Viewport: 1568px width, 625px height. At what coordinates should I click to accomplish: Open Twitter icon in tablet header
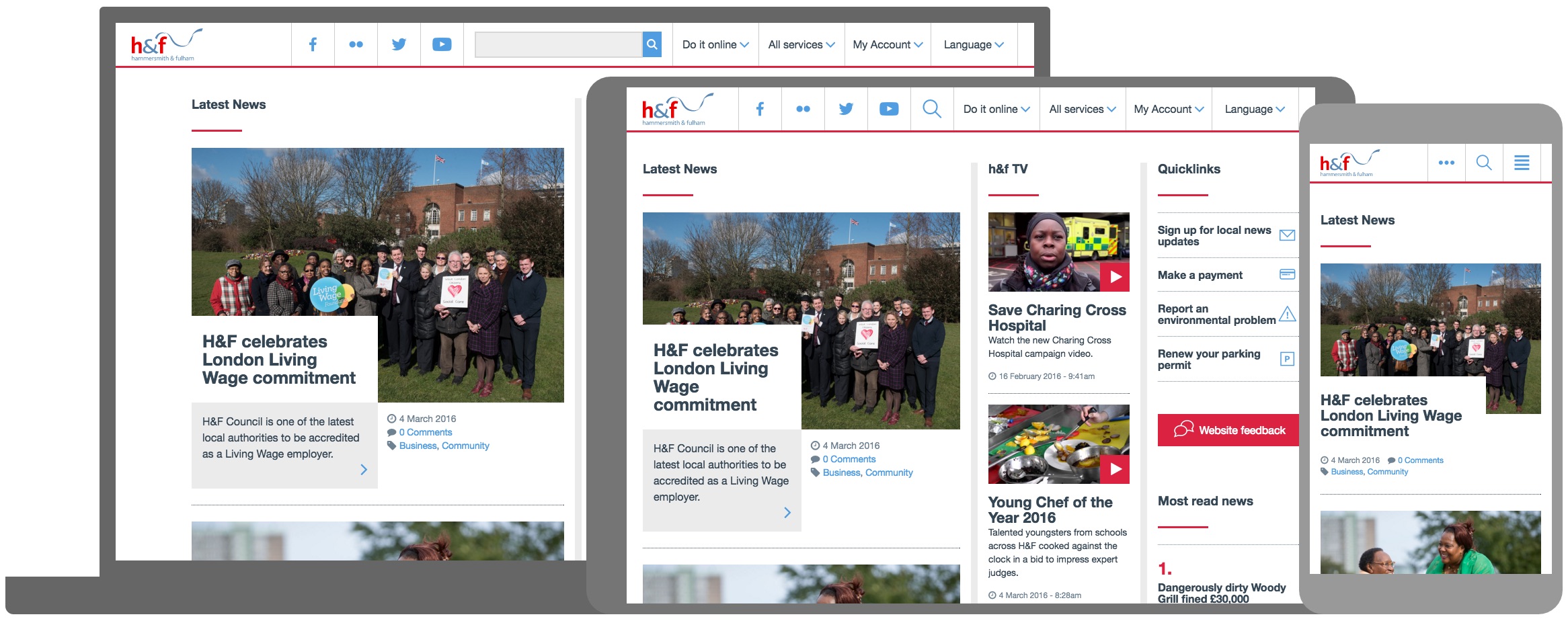tap(846, 109)
